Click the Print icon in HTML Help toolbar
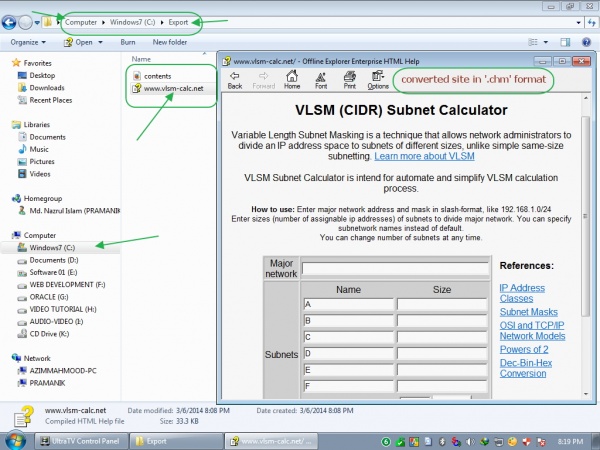The image size is (600, 450). tap(349, 80)
